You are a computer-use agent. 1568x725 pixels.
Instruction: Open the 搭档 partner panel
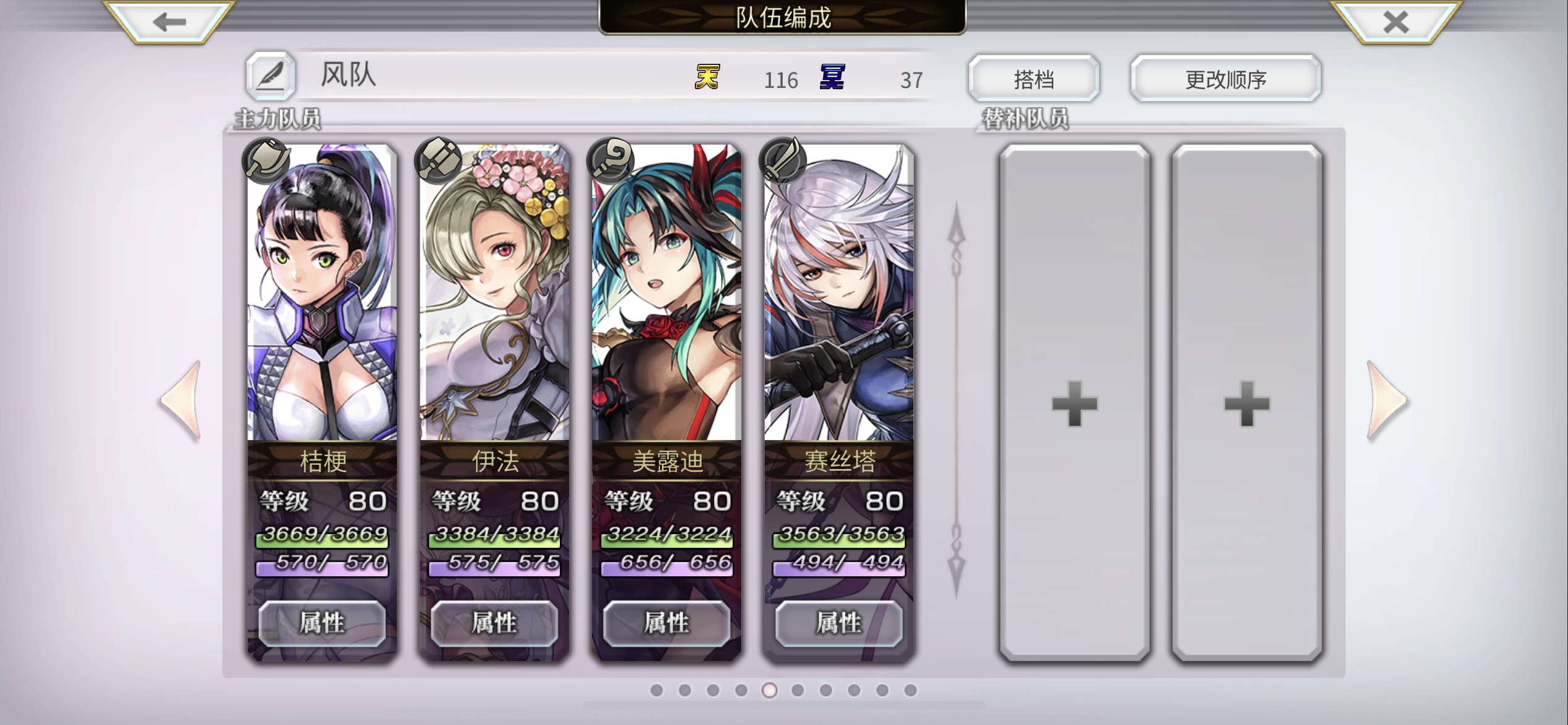[x=1034, y=79]
